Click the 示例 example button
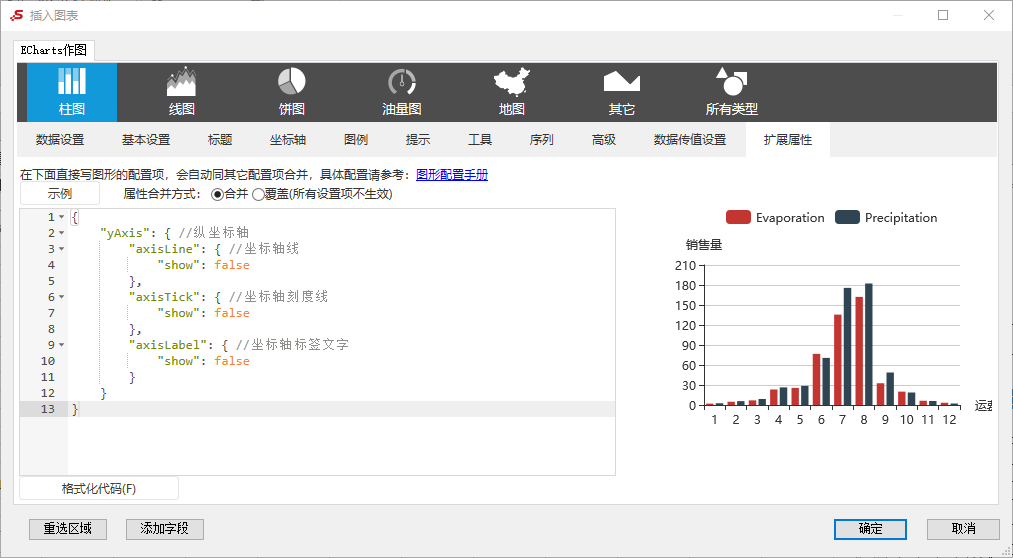Viewport: 1013px width, 558px height. pos(60,194)
